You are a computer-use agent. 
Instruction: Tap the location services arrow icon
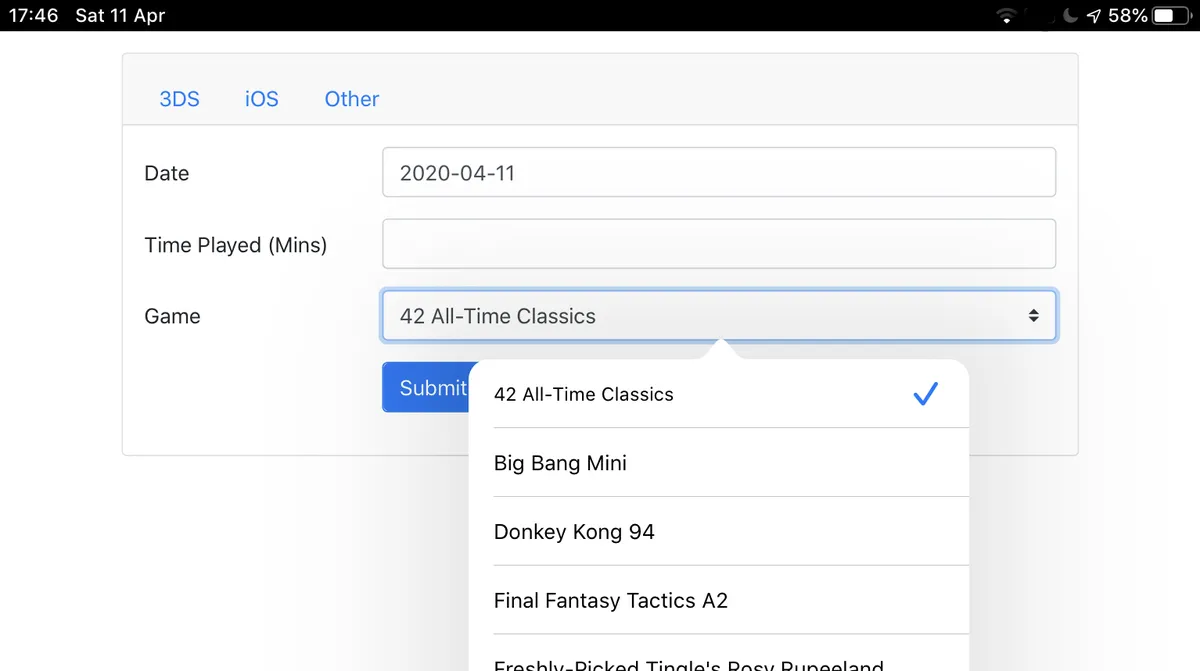pos(1094,16)
